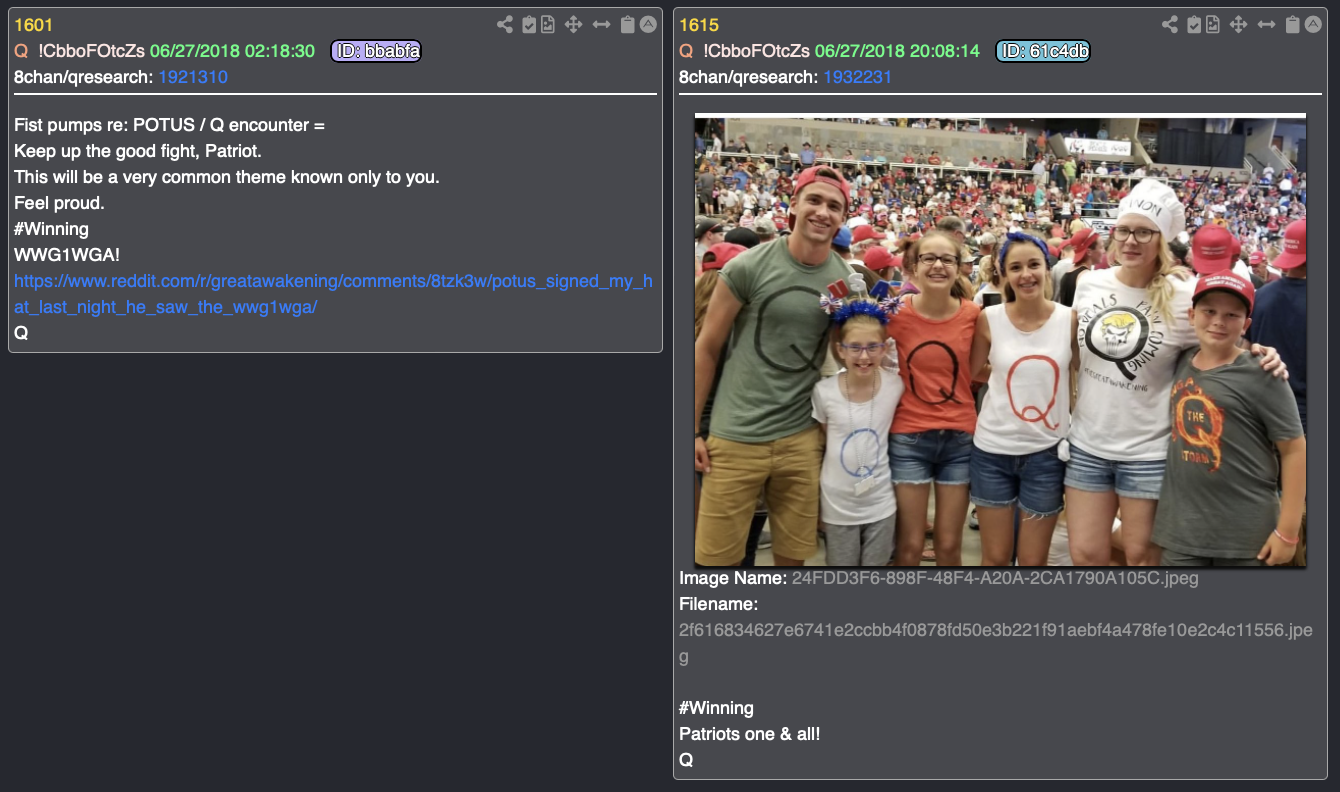Screen dimensions: 1340x792
Task: Click the image file icon on post 1601
Action: click(x=548, y=25)
